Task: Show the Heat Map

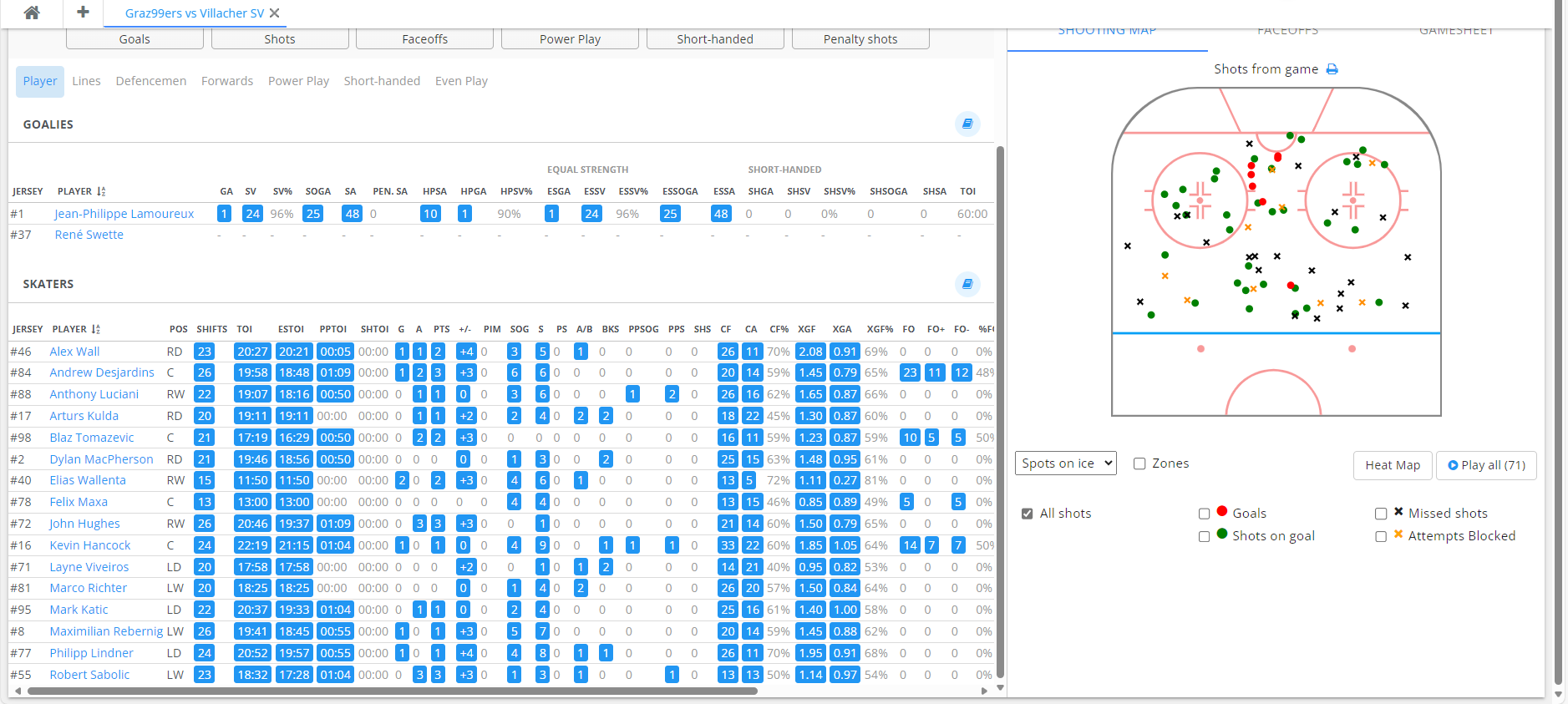Action: coord(1392,465)
